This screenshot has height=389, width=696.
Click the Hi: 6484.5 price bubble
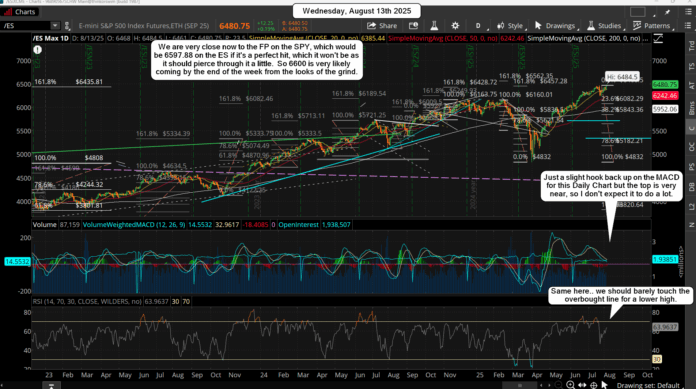coord(622,77)
